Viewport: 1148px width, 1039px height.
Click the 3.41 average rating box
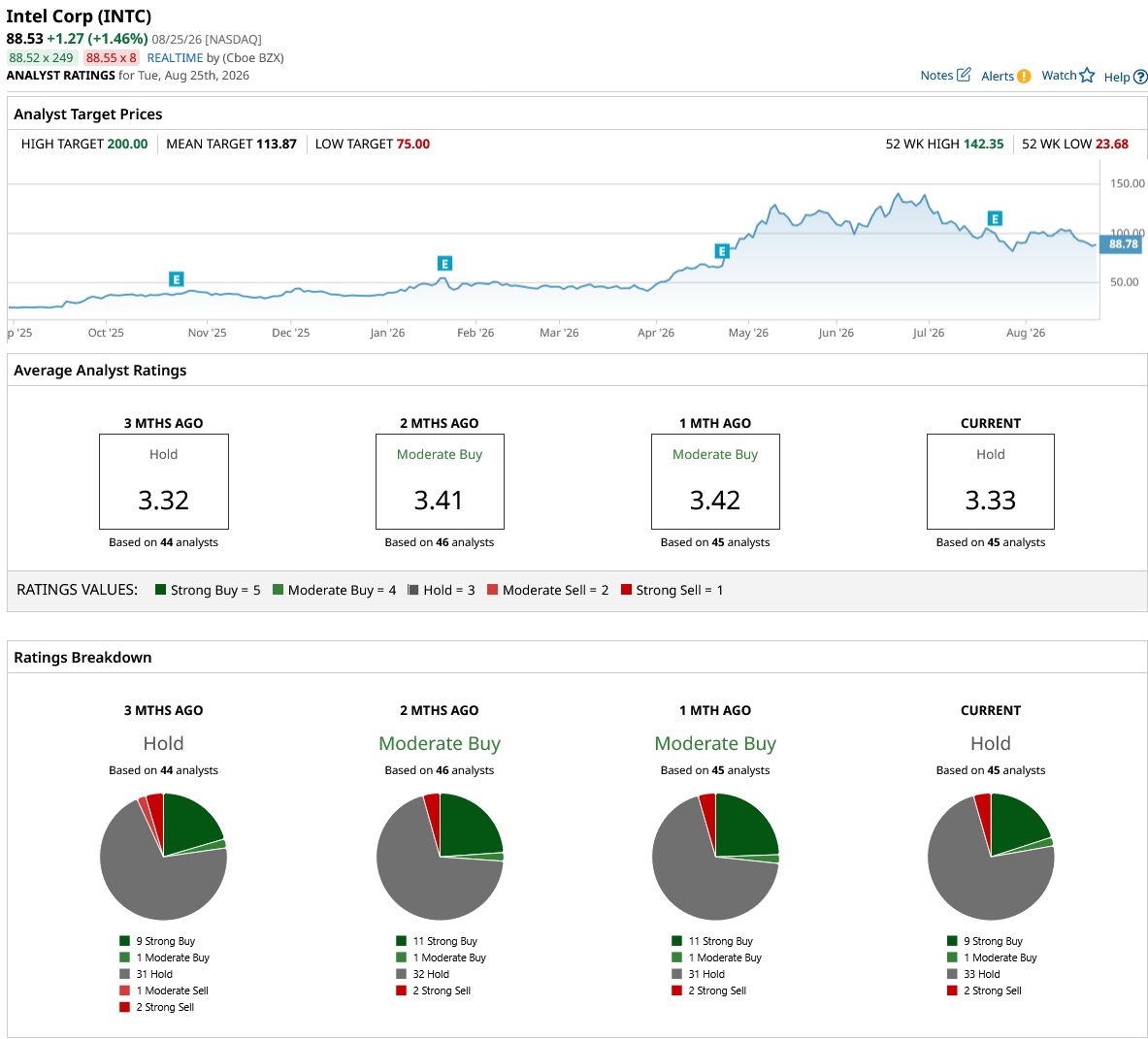point(440,481)
